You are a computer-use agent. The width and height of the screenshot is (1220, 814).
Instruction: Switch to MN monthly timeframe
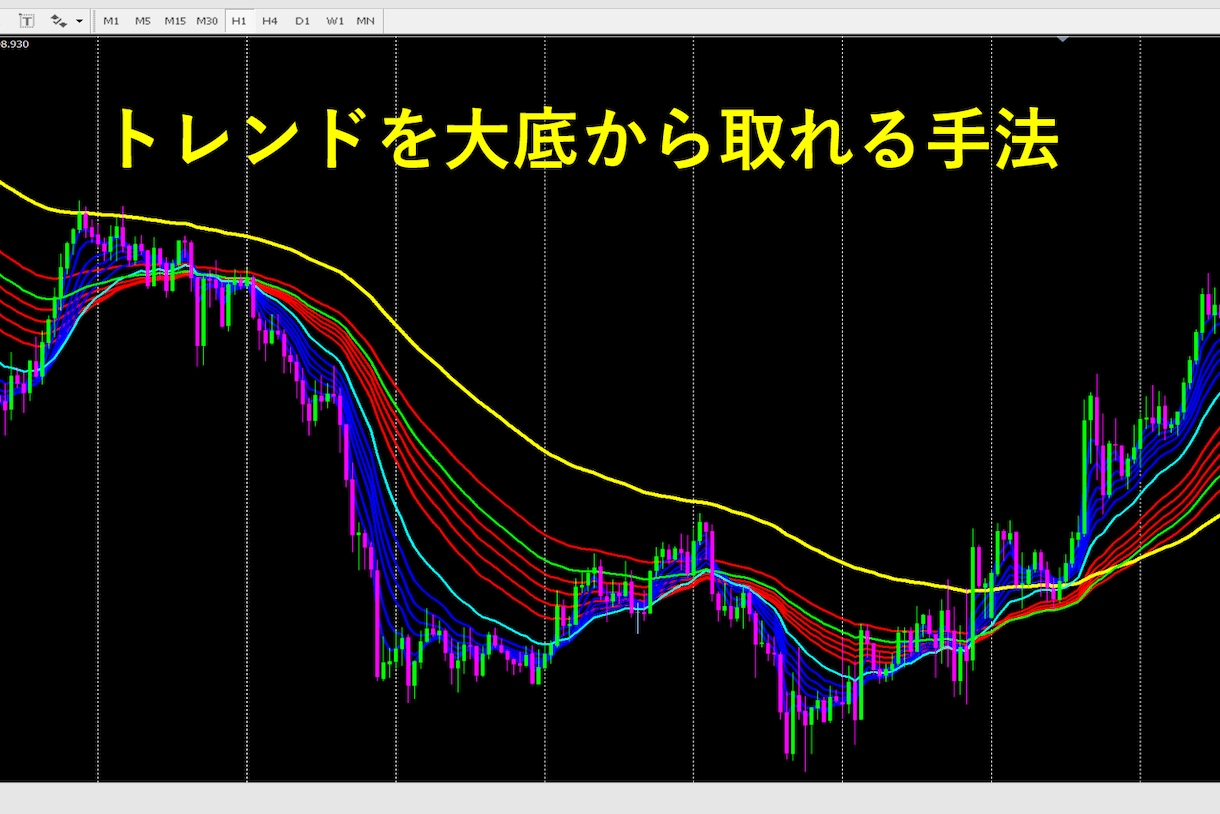click(x=366, y=20)
